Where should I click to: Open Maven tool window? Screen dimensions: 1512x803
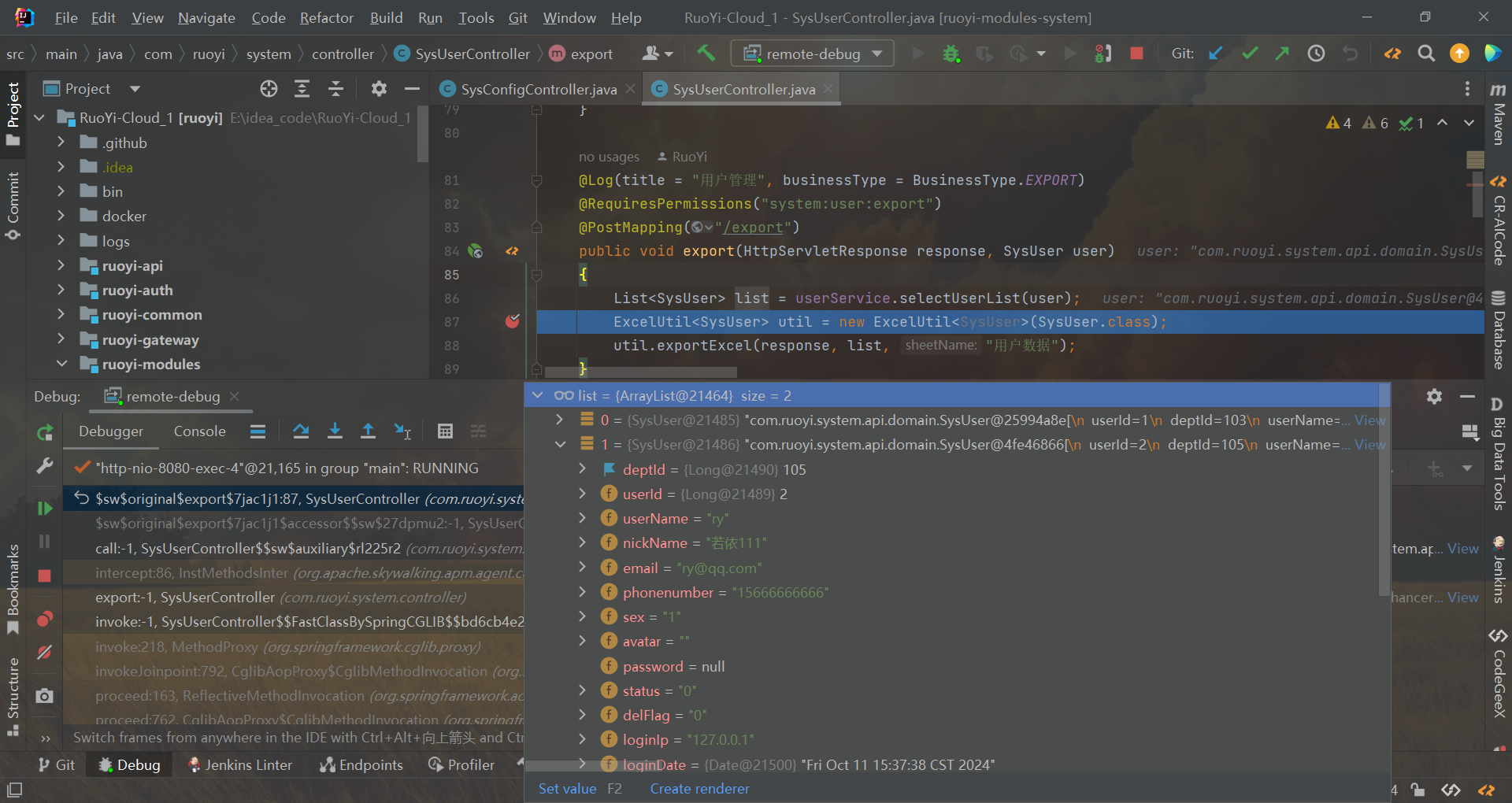coord(1498,114)
